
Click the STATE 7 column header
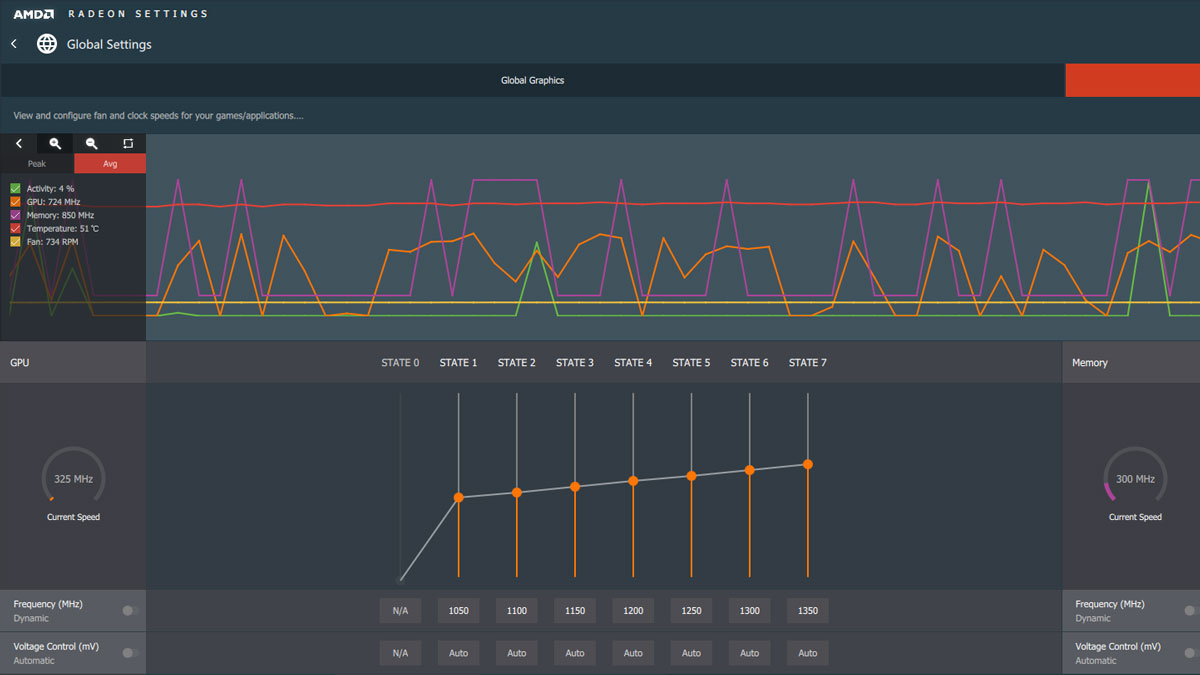click(x=808, y=363)
